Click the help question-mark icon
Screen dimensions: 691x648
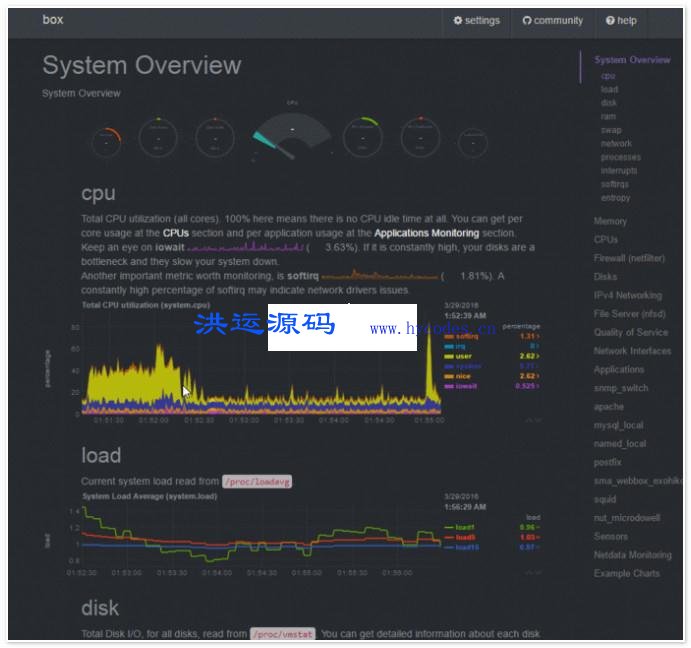point(610,20)
